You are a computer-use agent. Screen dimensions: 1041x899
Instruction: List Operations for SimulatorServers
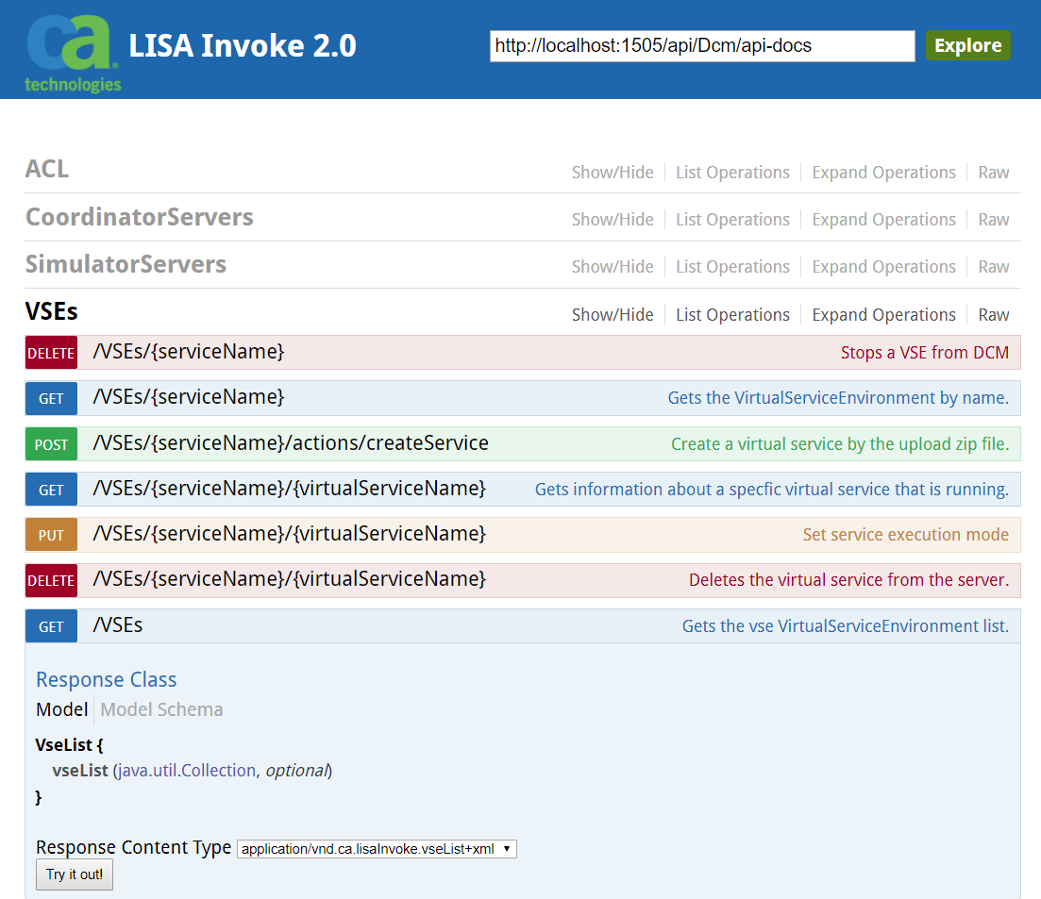click(732, 266)
